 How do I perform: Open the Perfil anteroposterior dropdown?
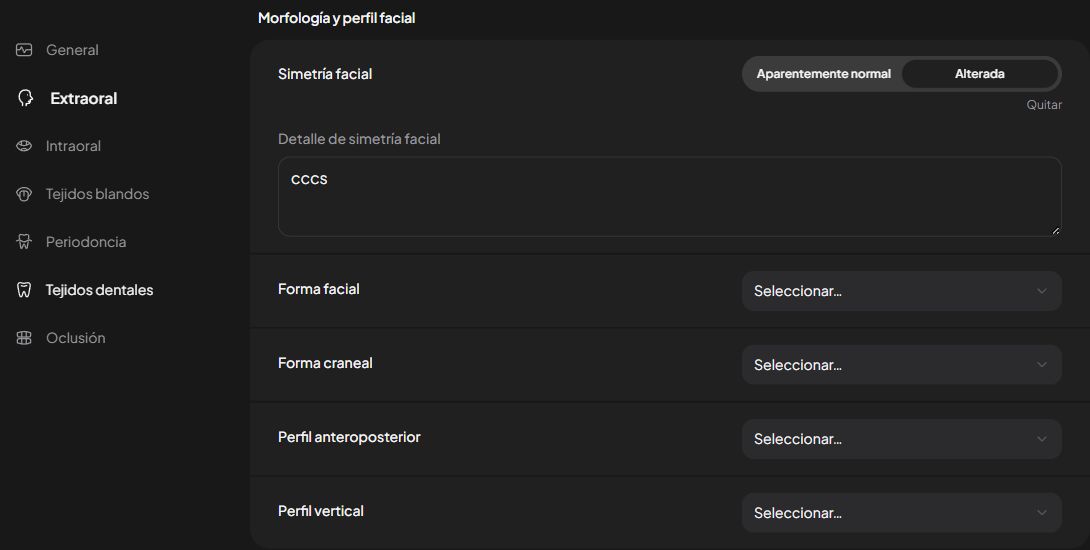(902, 439)
